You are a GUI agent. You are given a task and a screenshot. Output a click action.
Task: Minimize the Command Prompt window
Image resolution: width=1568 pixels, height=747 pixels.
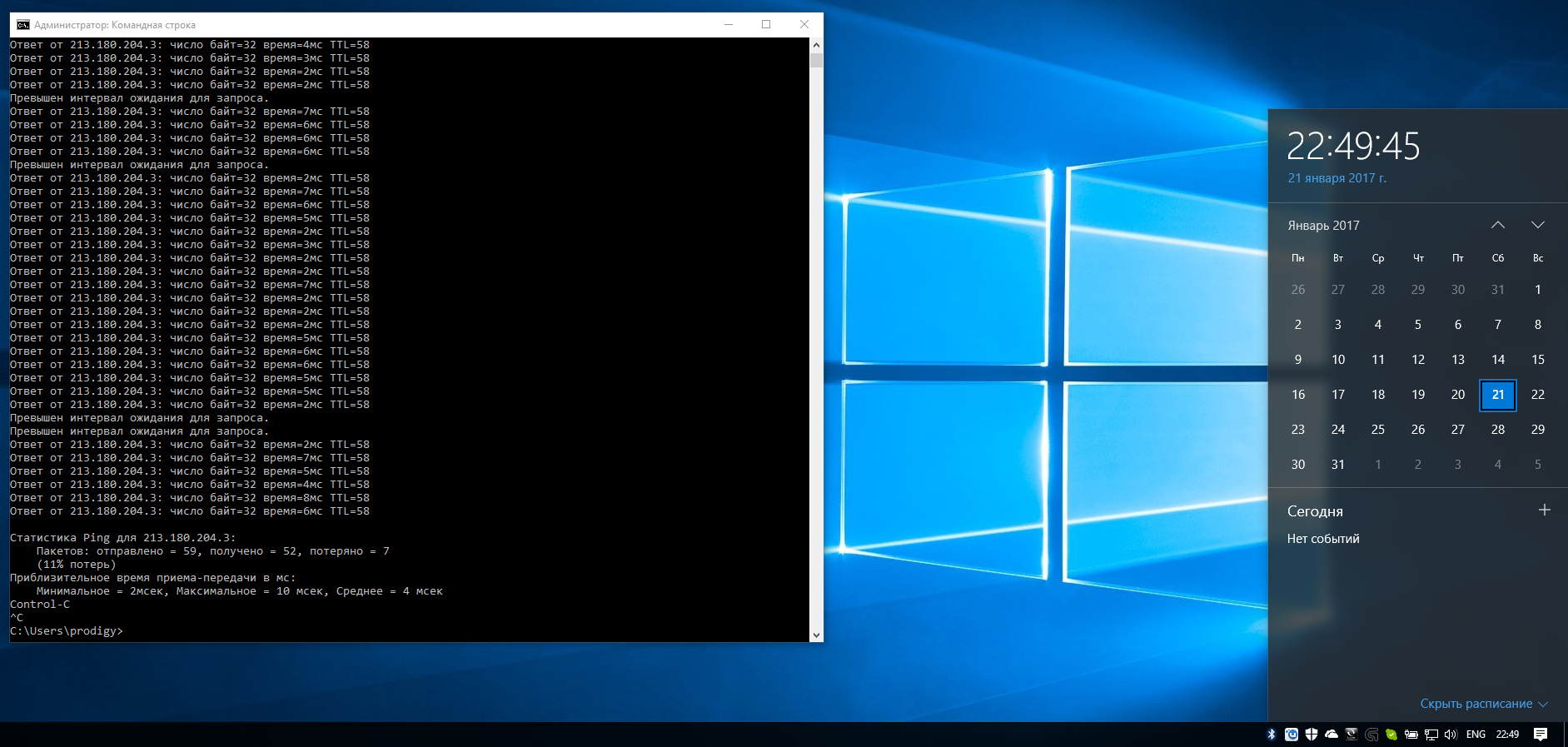pos(729,25)
